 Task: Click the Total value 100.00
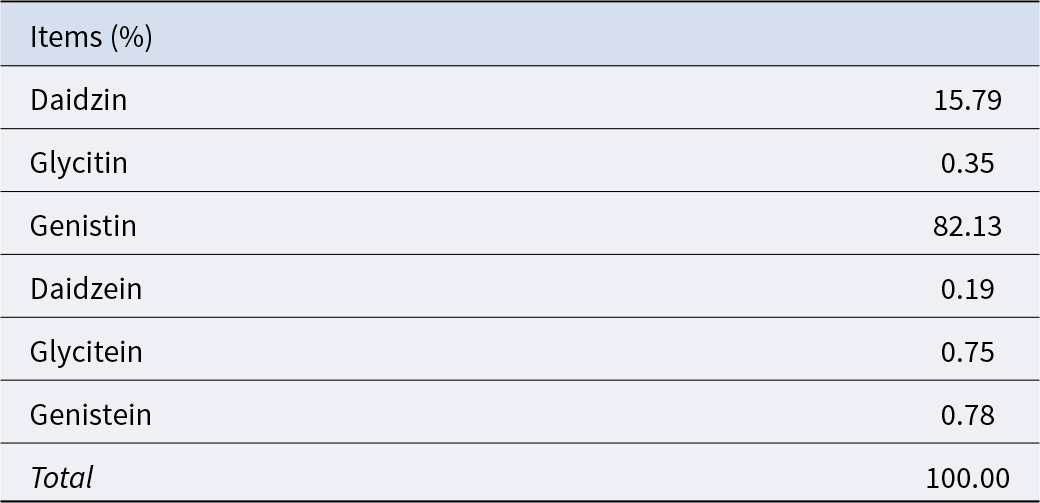tap(967, 478)
